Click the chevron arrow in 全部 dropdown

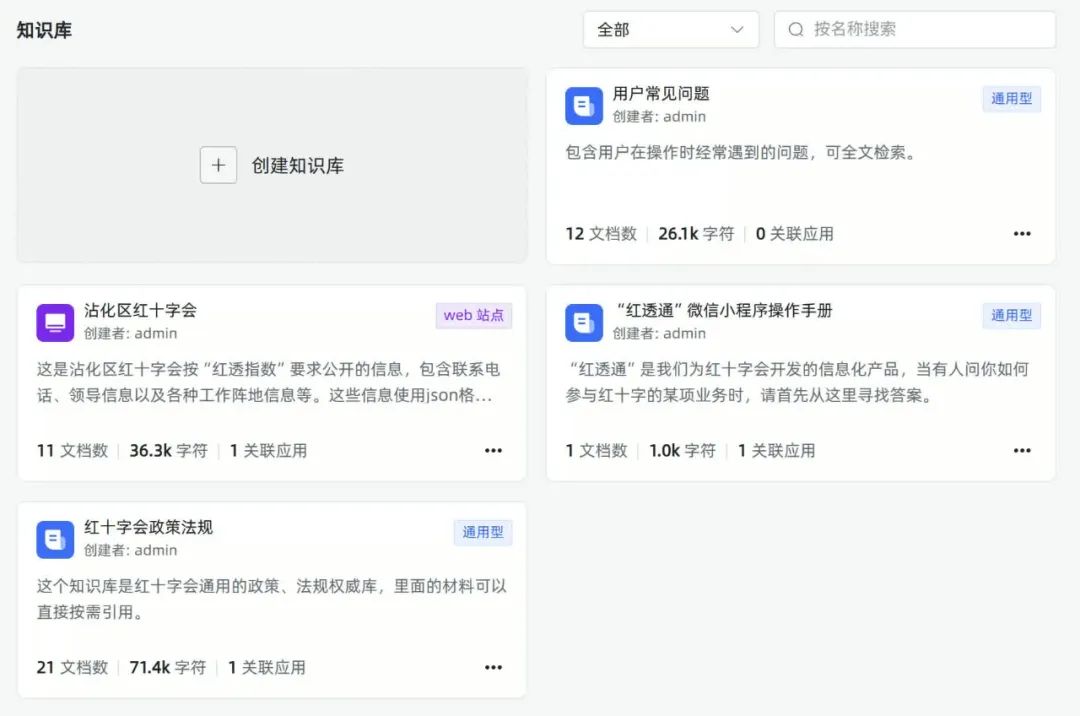point(737,30)
